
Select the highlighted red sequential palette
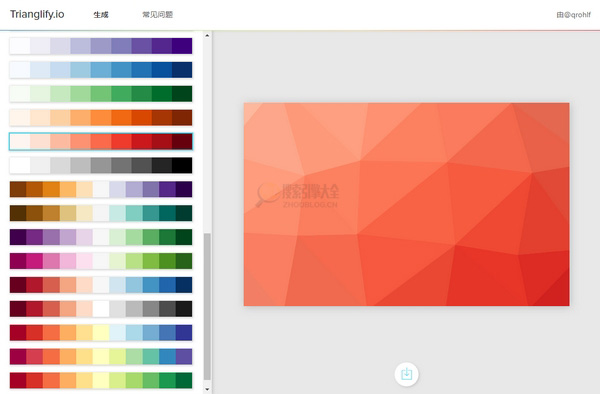point(101,142)
